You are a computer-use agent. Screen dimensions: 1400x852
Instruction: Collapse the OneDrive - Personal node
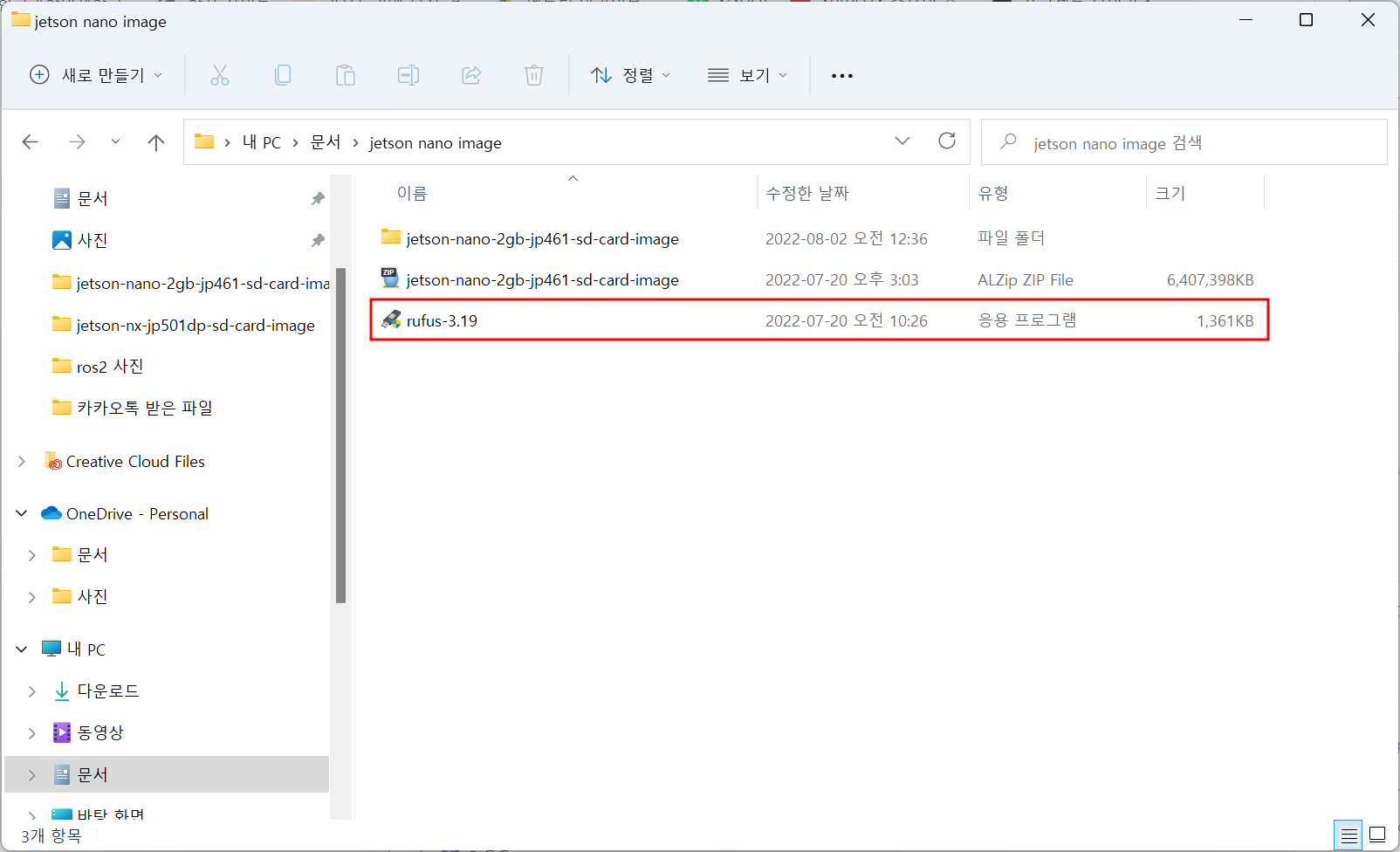(x=22, y=513)
